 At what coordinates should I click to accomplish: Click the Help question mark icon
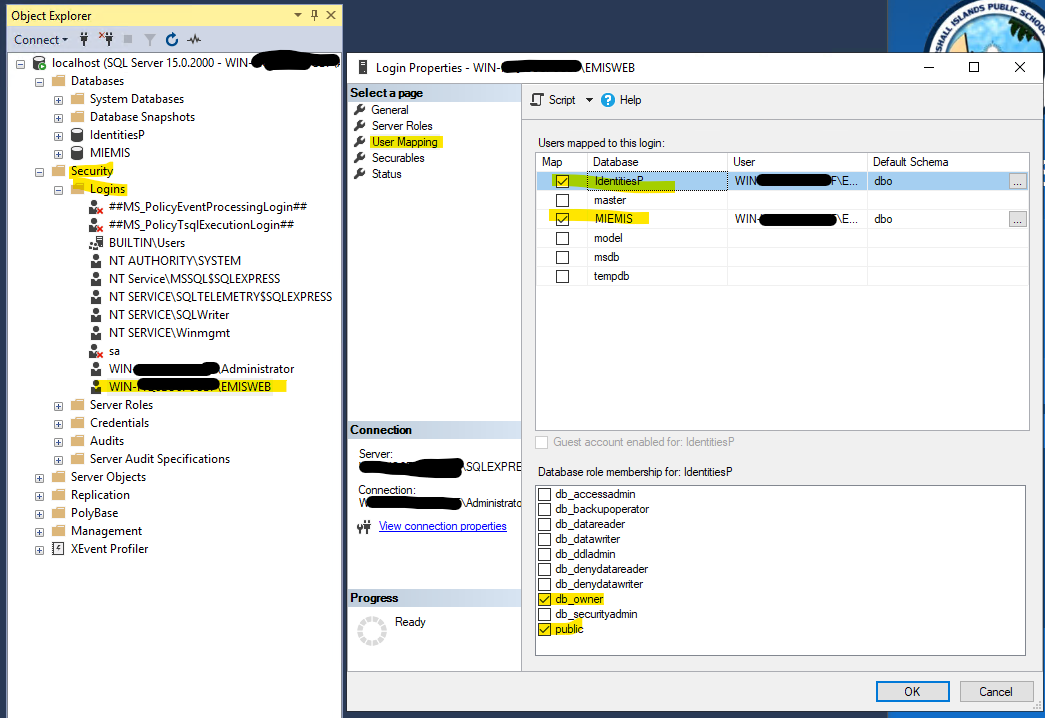coord(608,100)
